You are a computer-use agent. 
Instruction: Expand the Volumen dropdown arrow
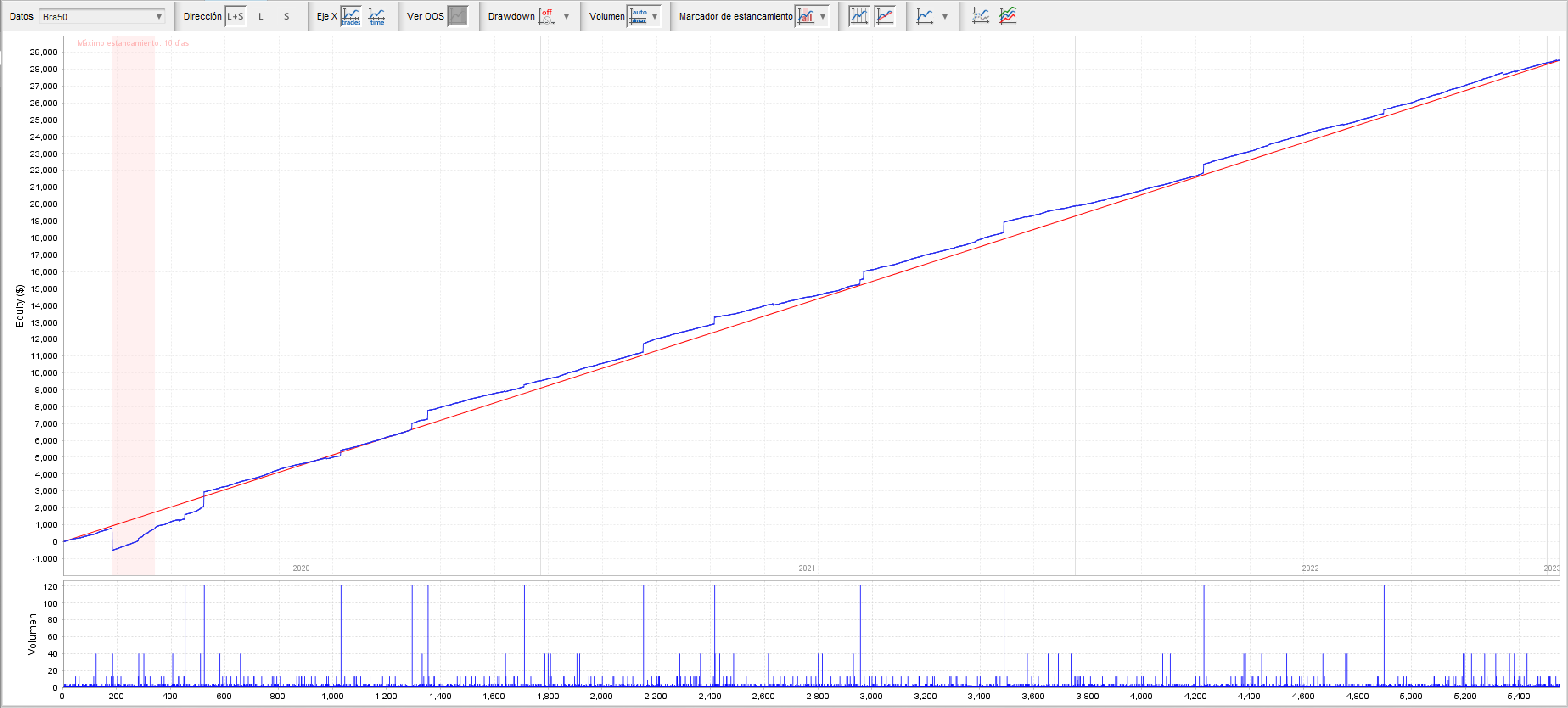pyautogui.click(x=654, y=17)
